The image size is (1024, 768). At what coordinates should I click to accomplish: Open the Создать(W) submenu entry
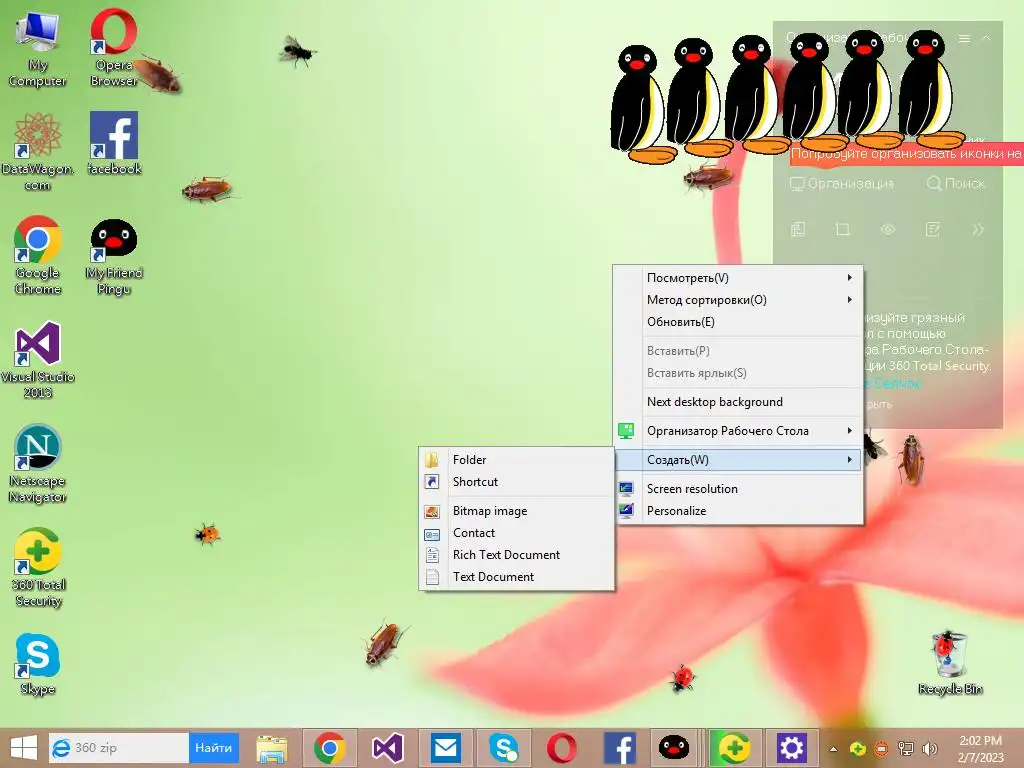pyautogui.click(x=738, y=460)
